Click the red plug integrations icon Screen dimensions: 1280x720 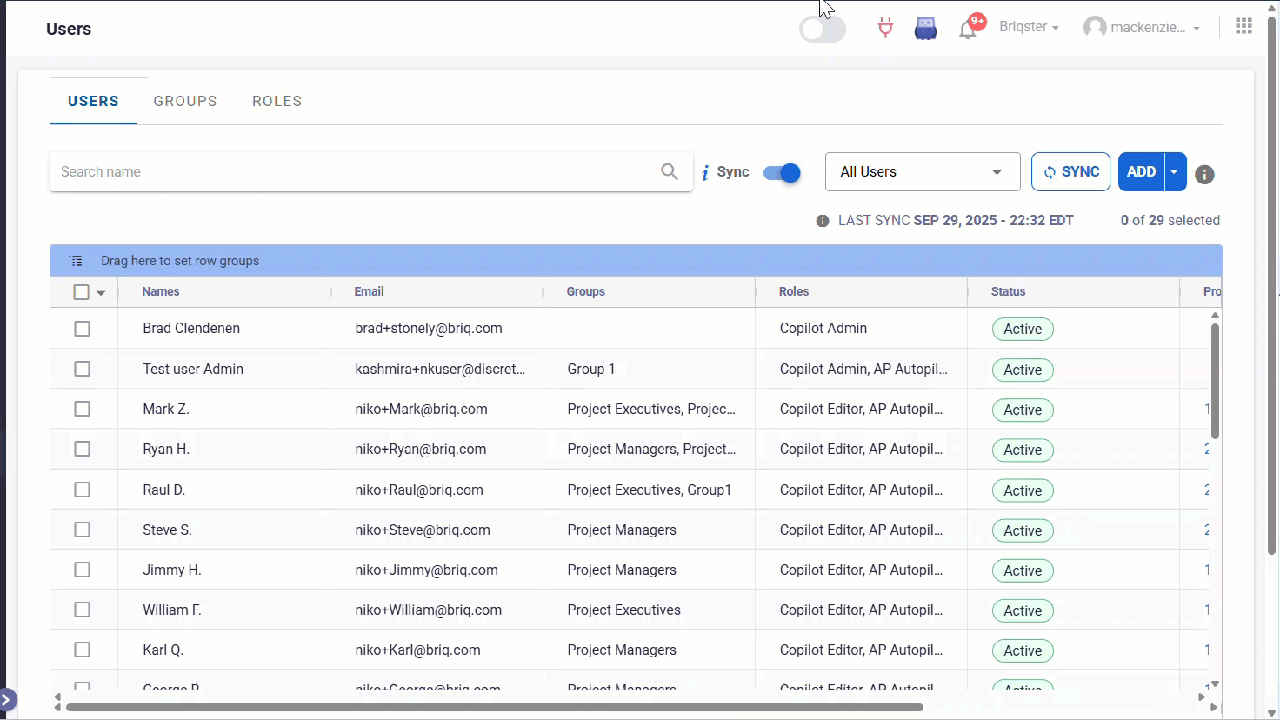tap(885, 28)
